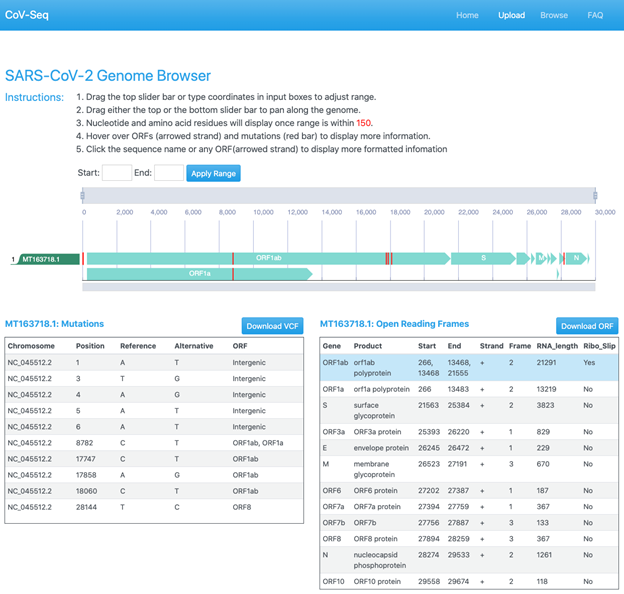Click the CoV-Seq brand logo
The image size is (624, 594).
coord(27,15)
